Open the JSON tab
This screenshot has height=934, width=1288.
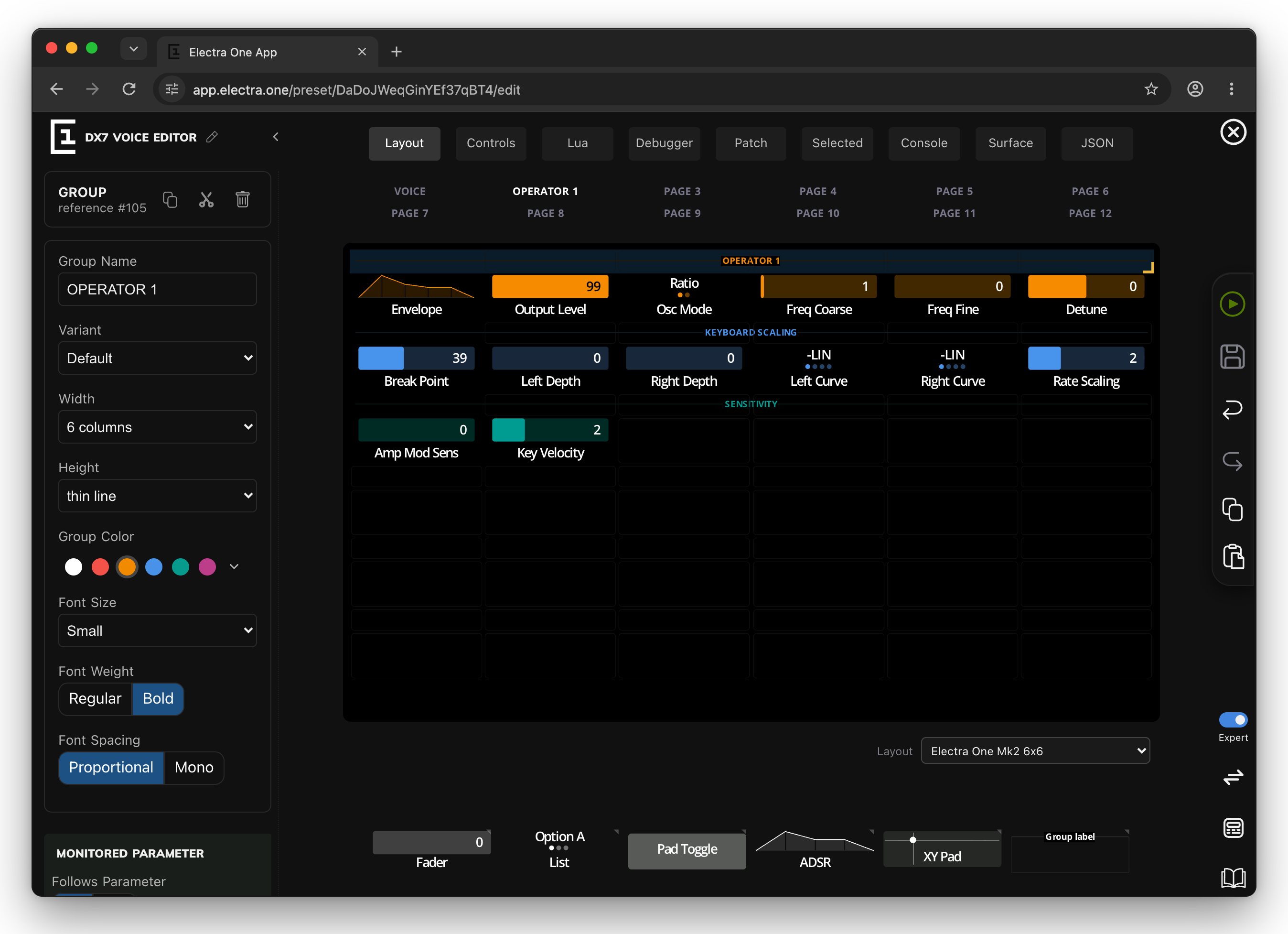[x=1097, y=143]
